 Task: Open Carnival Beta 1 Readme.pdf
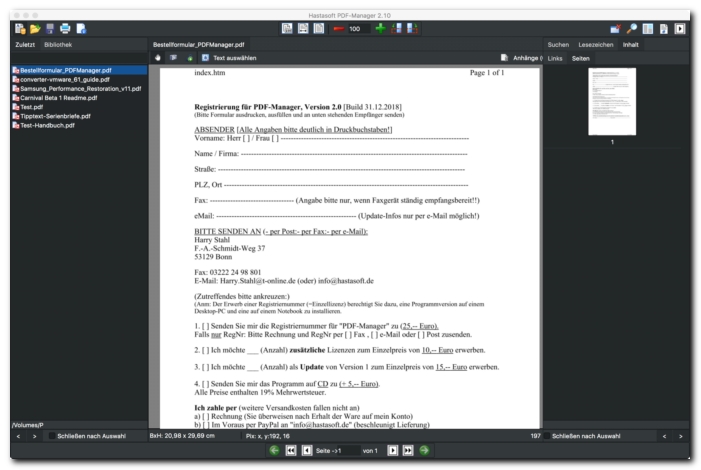click(59, 98)
